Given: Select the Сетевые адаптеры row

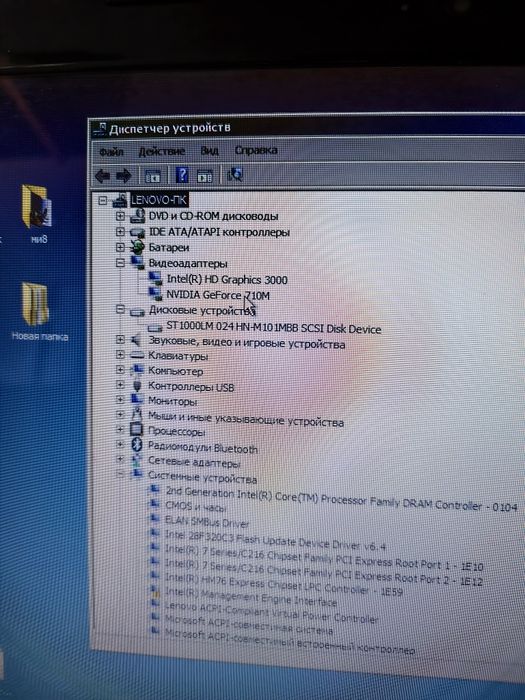Looking at the screenshot, I should pyautogui.click(x=194, y=463).
